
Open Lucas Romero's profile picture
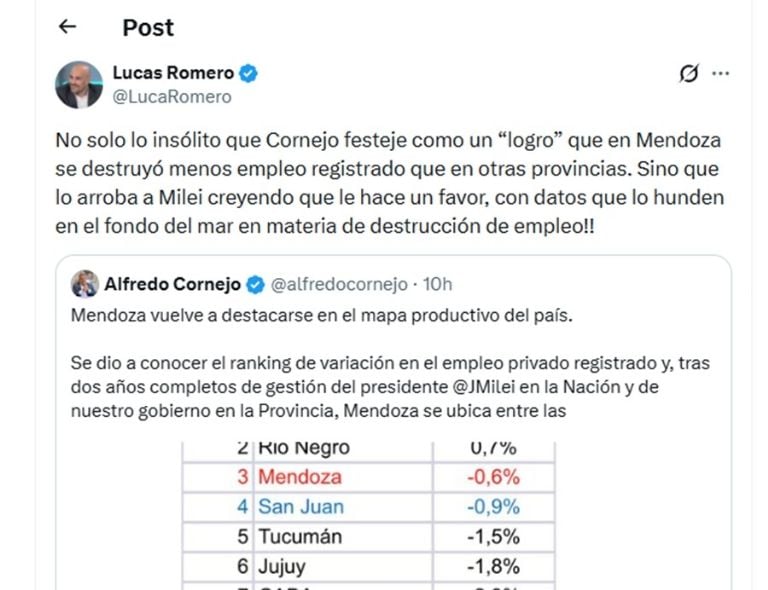coord(79,85)
